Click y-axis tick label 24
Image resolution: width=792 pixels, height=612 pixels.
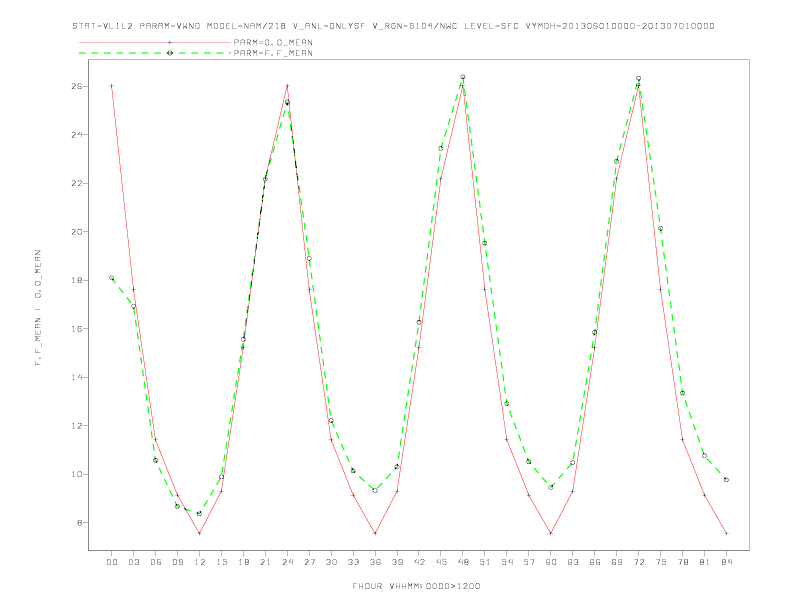(x=77, y=135)
